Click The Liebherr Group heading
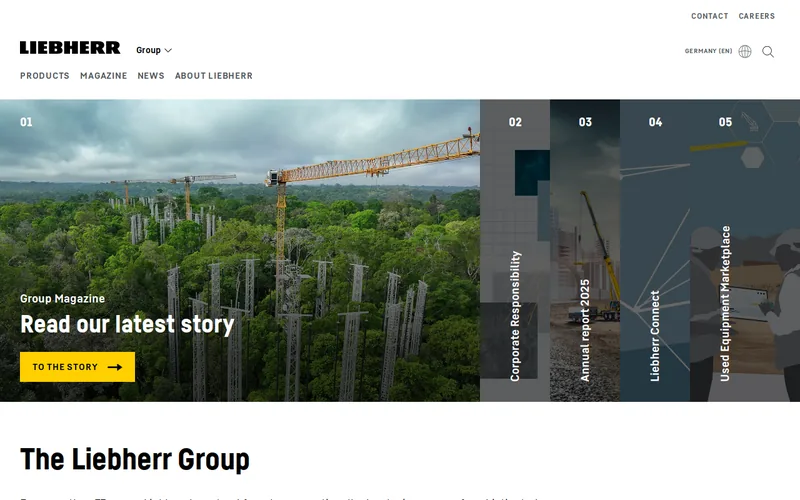The width and height of the screenshot is (800, 500). (x=135, y=459)
